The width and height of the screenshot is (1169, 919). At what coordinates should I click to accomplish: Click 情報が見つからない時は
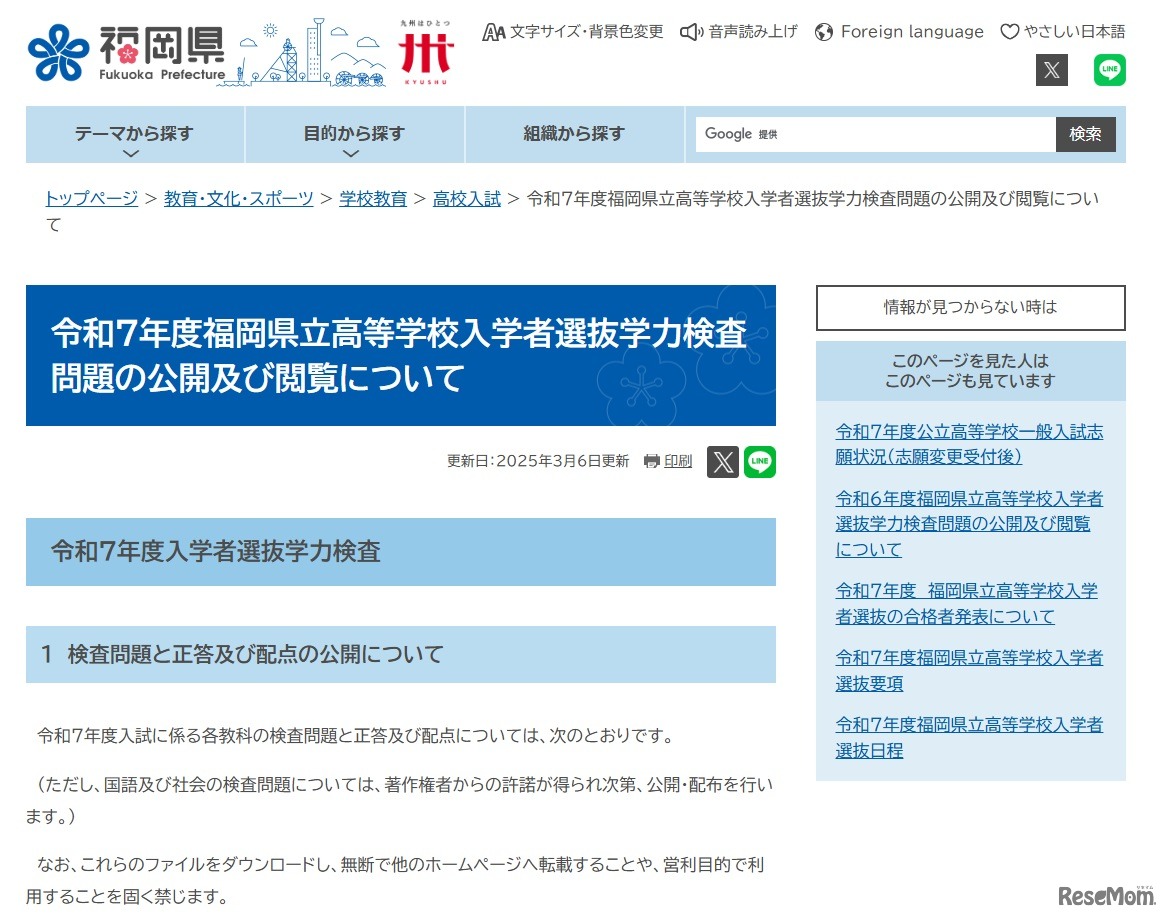970,308
